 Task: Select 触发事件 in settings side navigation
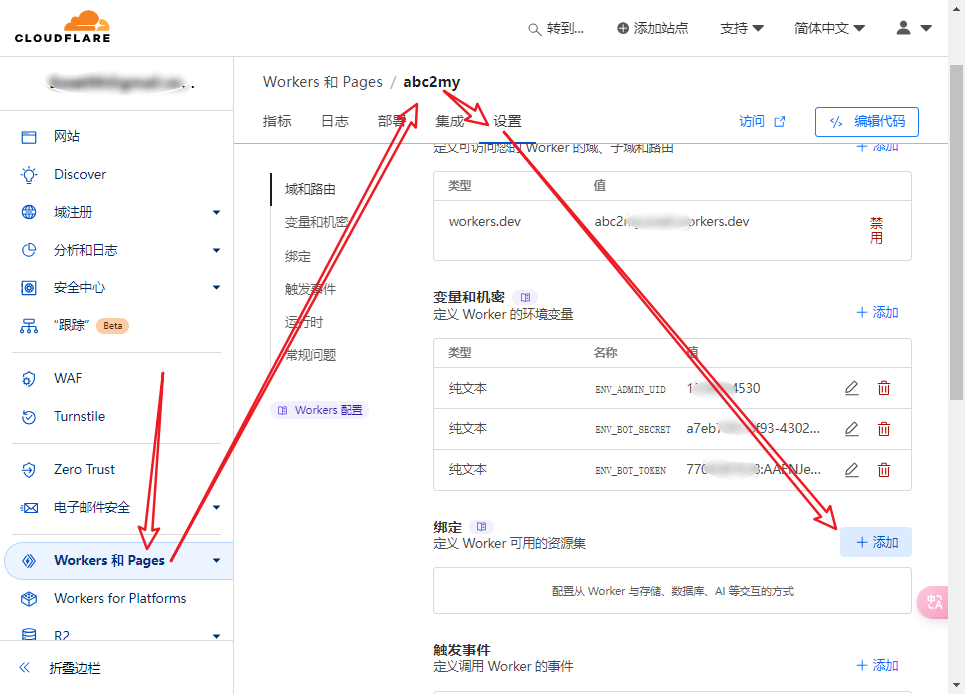point(310,289)
